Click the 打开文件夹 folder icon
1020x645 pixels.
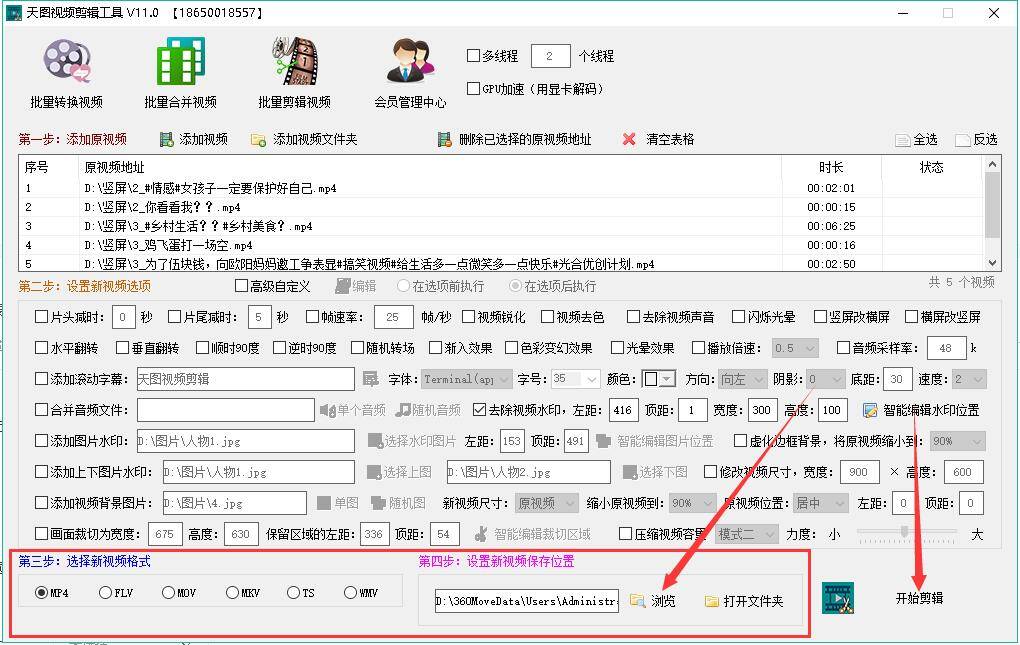712,601
